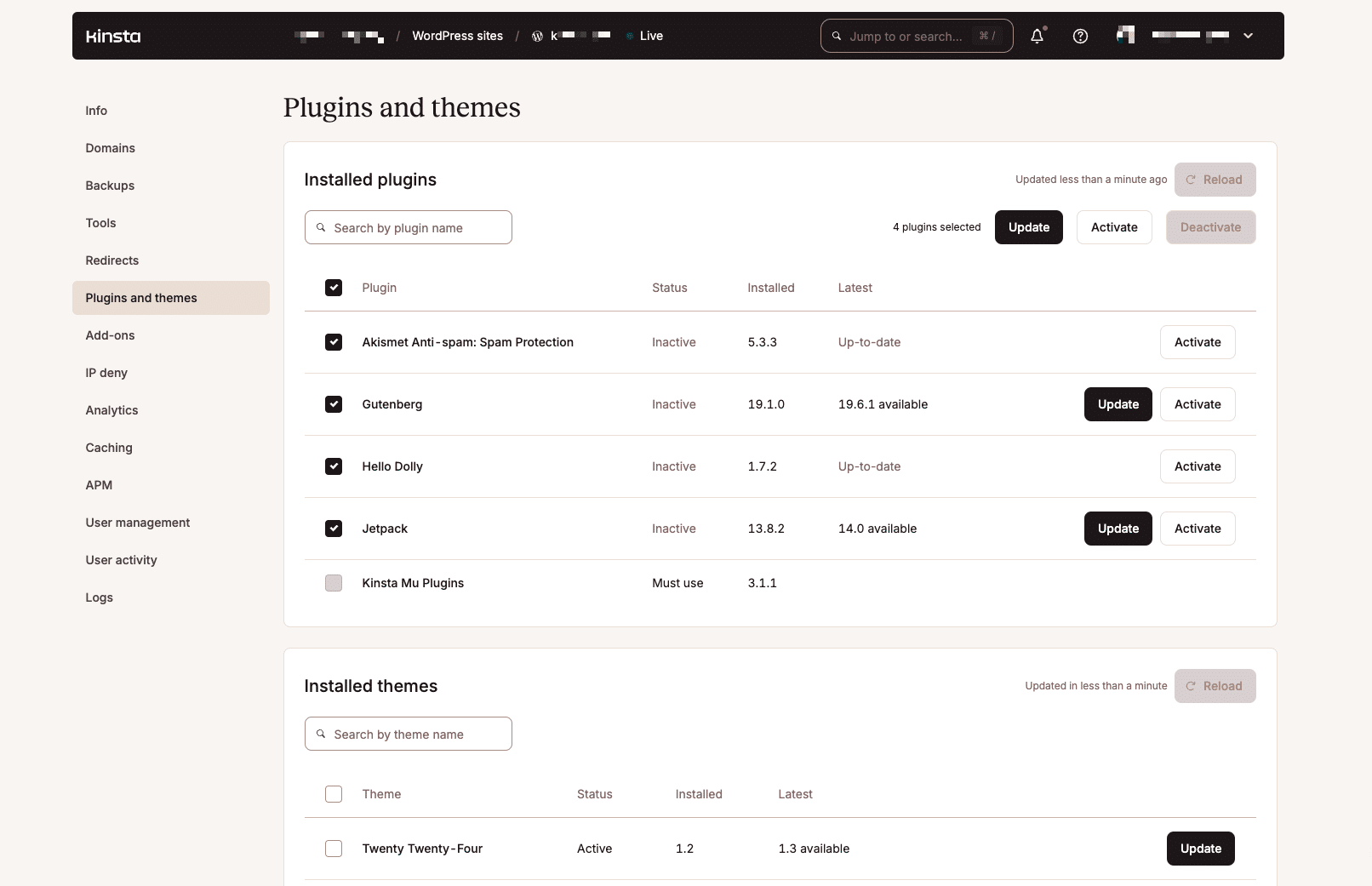
Task: Click the magnifier icon in plugin search
Action: coord(321,227)
